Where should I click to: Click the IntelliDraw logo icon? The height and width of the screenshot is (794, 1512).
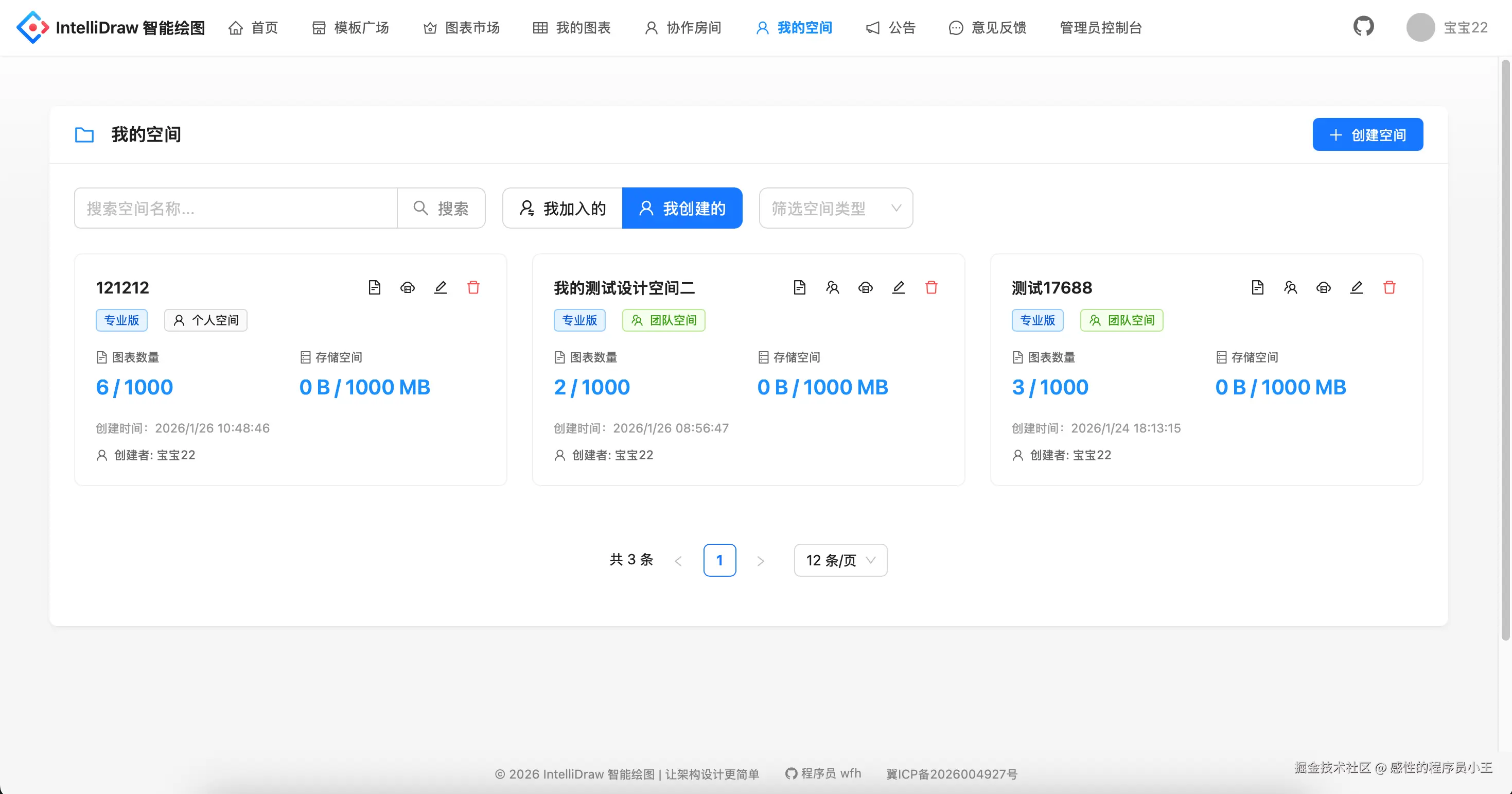pyautogui.click(x=32, y=27)
